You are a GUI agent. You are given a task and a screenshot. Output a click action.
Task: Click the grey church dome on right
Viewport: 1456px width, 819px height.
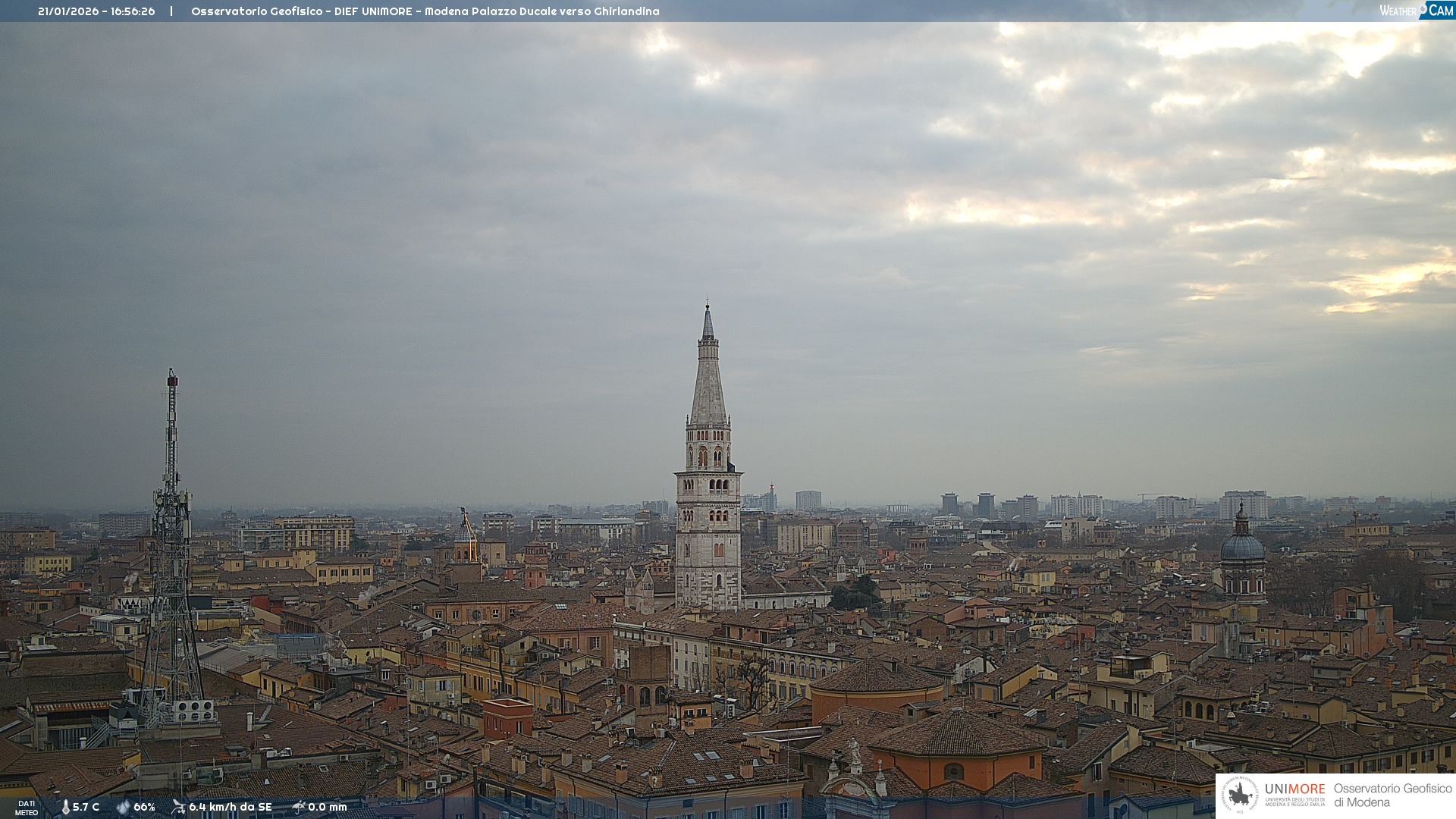[1242, 546]
